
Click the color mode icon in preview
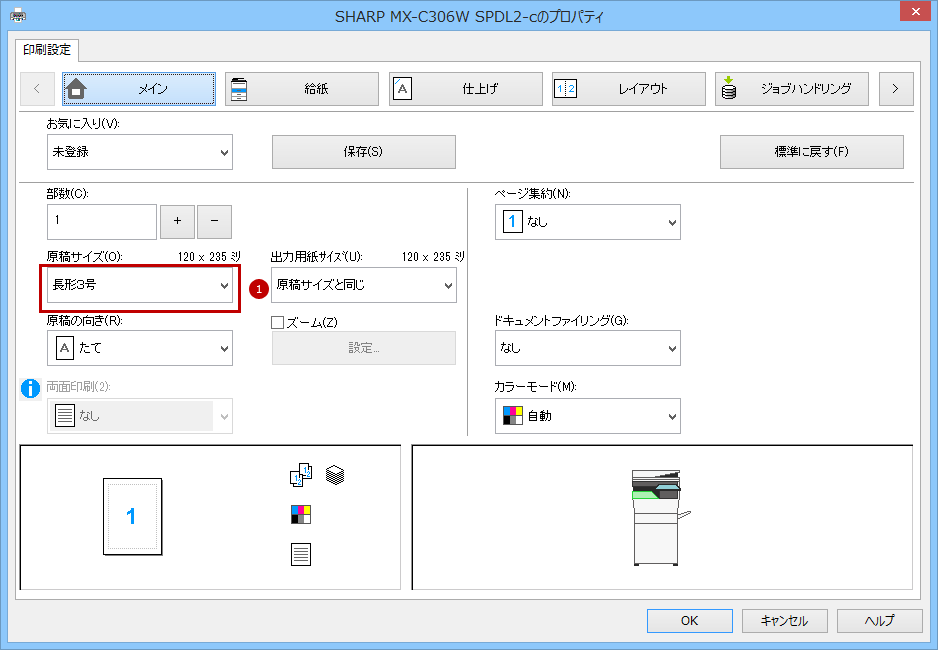[301, 514]
